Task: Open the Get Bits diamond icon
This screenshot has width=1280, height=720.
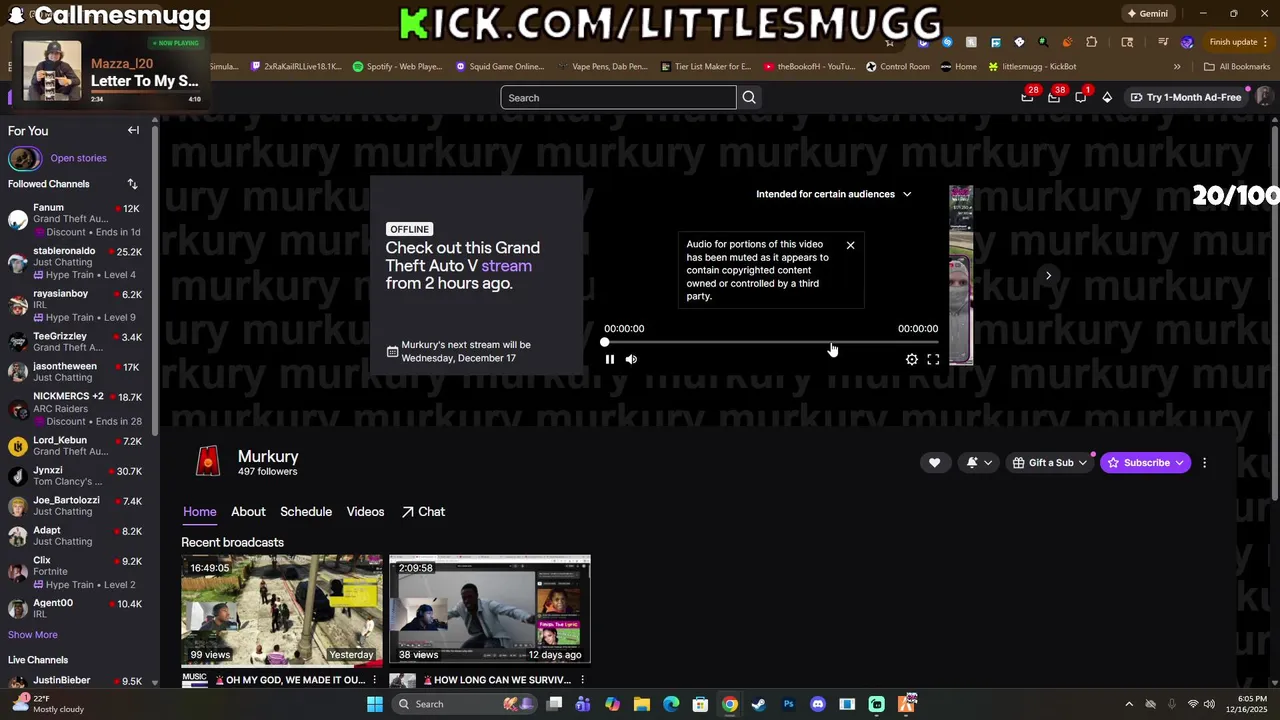Action: click(x=1107, y=97)
